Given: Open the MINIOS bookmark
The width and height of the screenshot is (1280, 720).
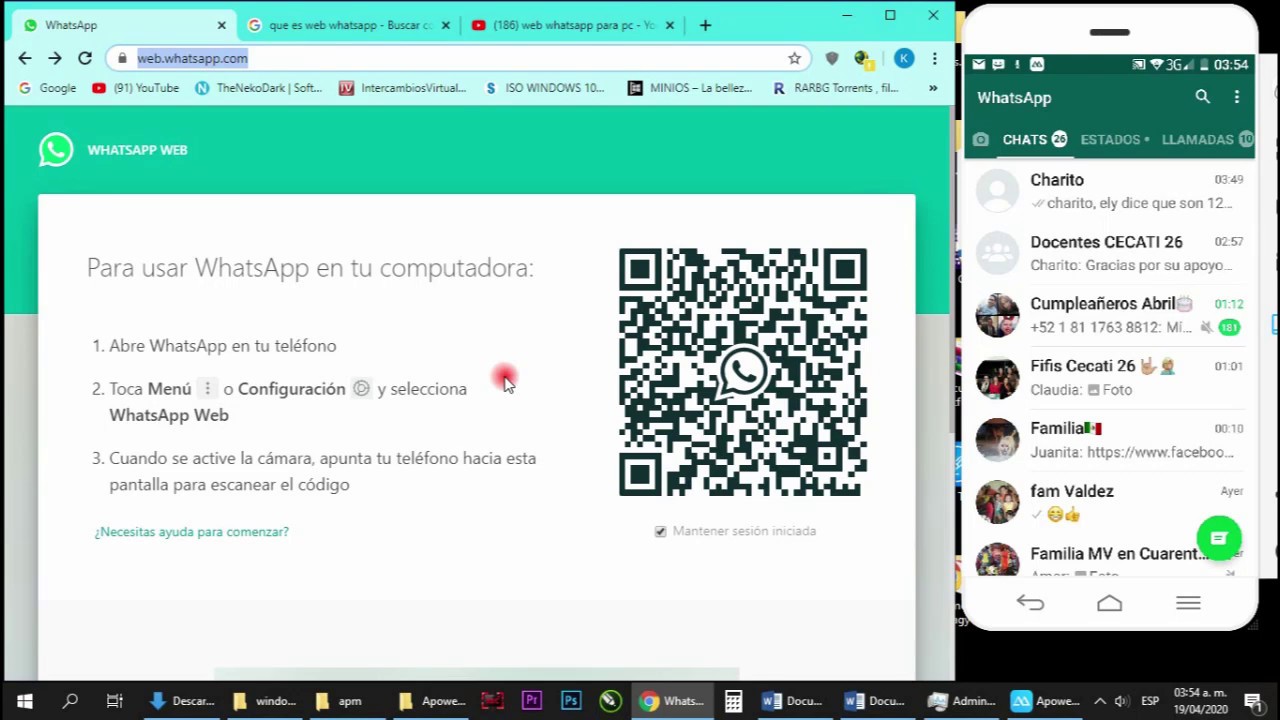Looking at the screenshot, I should (689, 88).
